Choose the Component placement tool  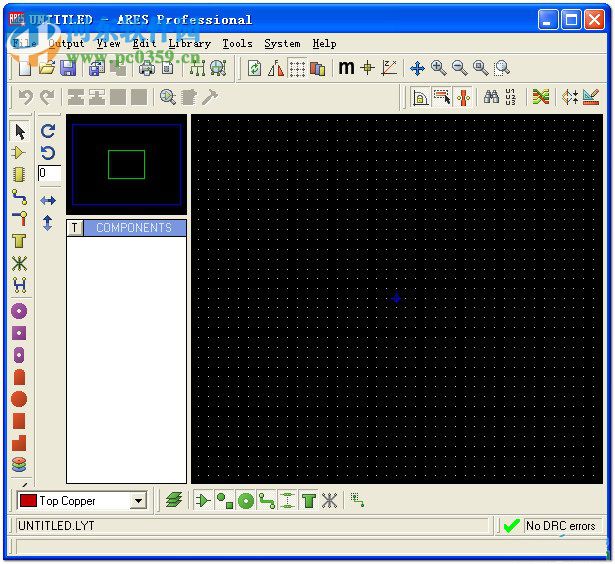(x=18, y=153)
